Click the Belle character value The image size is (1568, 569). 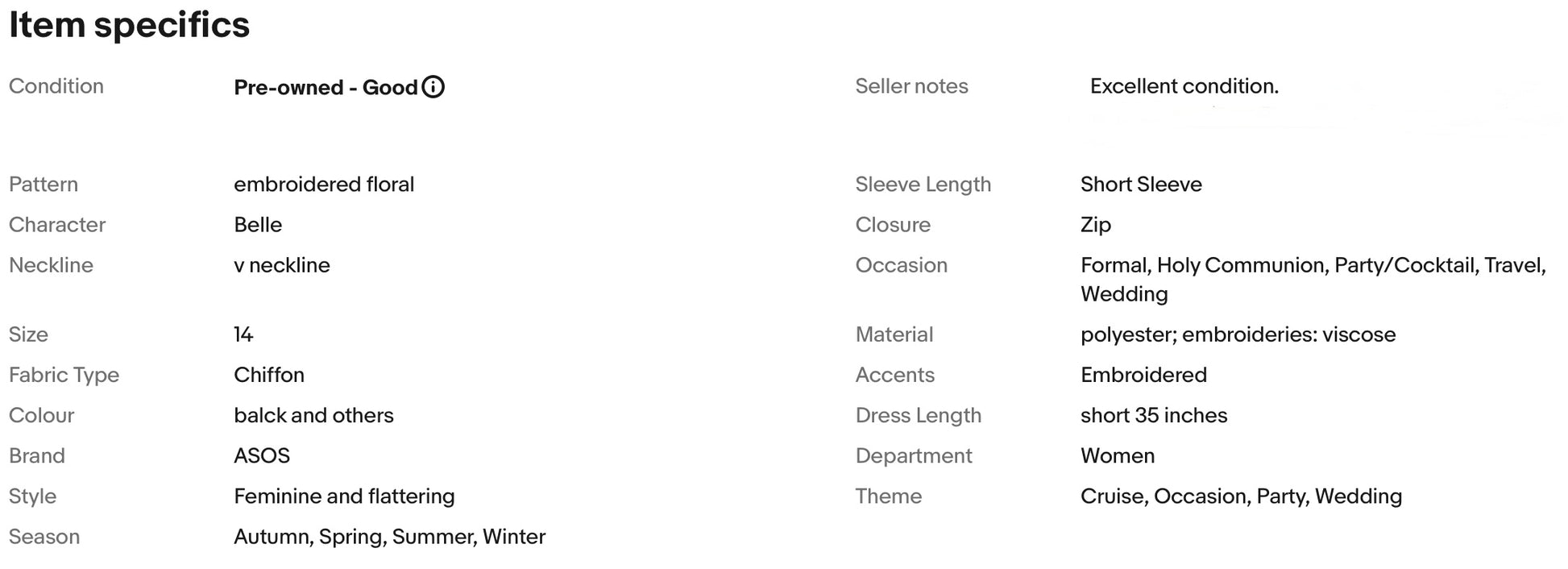click(x=258, y=225)
